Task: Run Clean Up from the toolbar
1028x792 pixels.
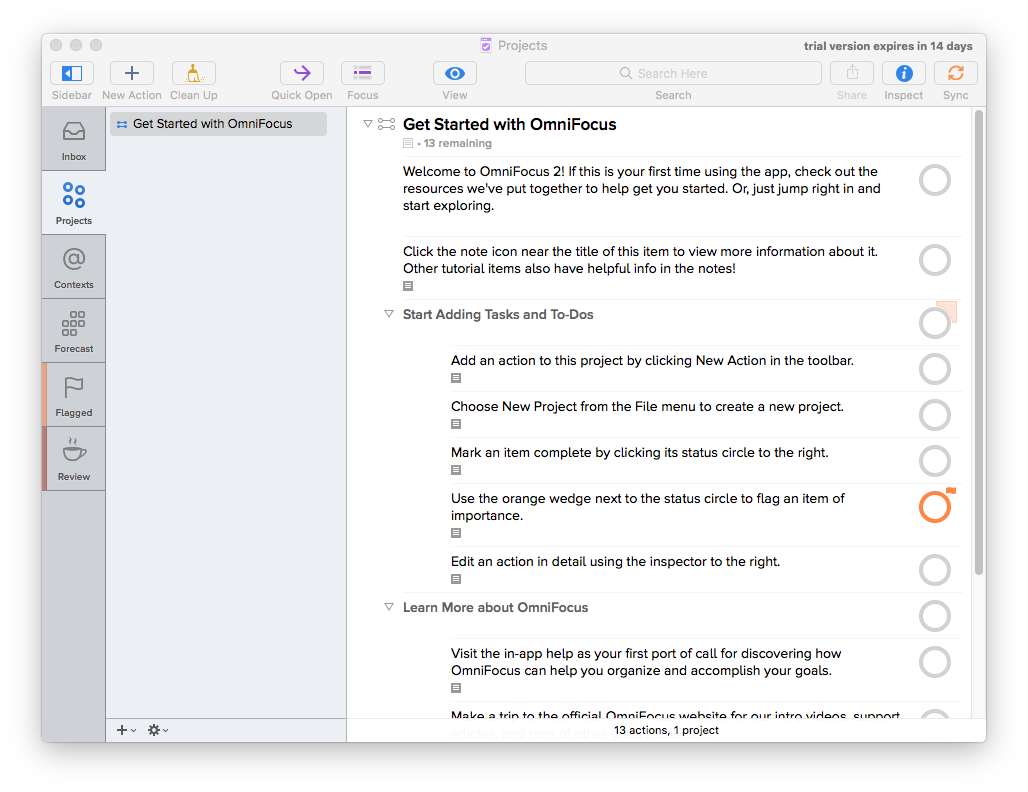Action: [x=193, y=73]
